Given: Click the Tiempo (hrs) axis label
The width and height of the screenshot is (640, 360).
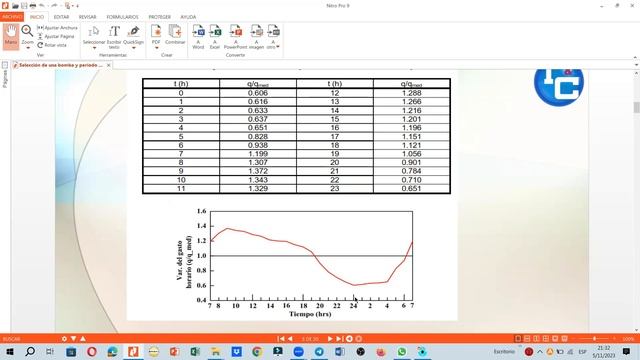Looking at the screenshot, I should pyautogui.click(x=310, y=314).
